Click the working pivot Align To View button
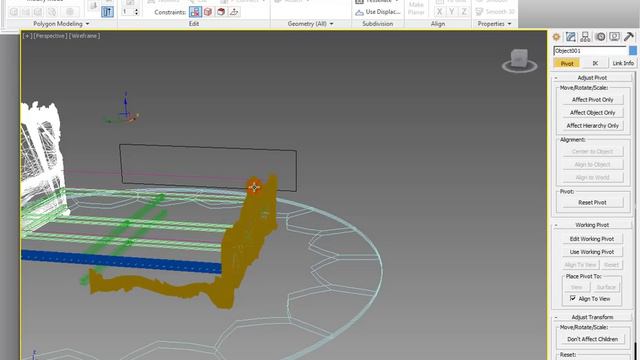 pyautogui.click(x=580, y=265)
